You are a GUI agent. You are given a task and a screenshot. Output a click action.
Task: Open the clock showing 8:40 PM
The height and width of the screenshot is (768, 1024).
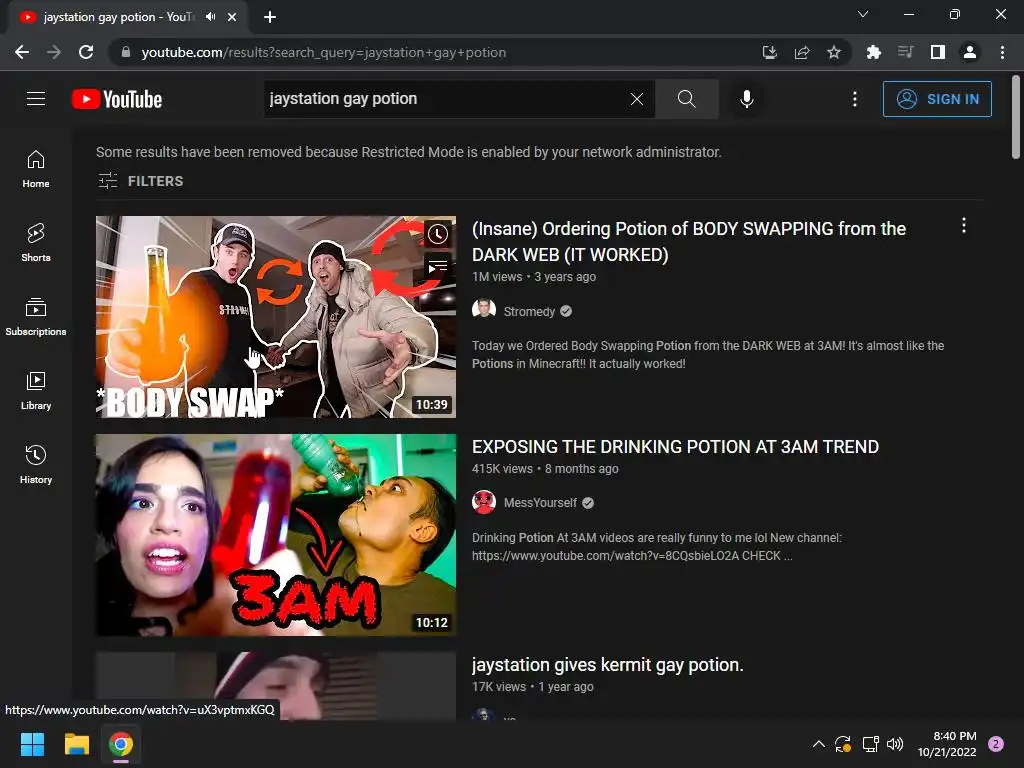point(947,744)
